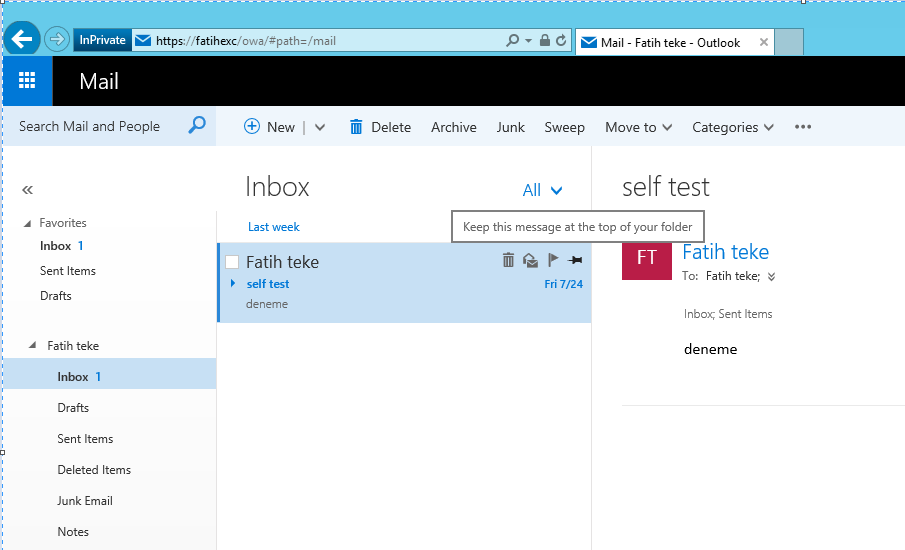Open the All filter dropdown
Viewport: 905px width, 550px height.
(x=543, y=190)
